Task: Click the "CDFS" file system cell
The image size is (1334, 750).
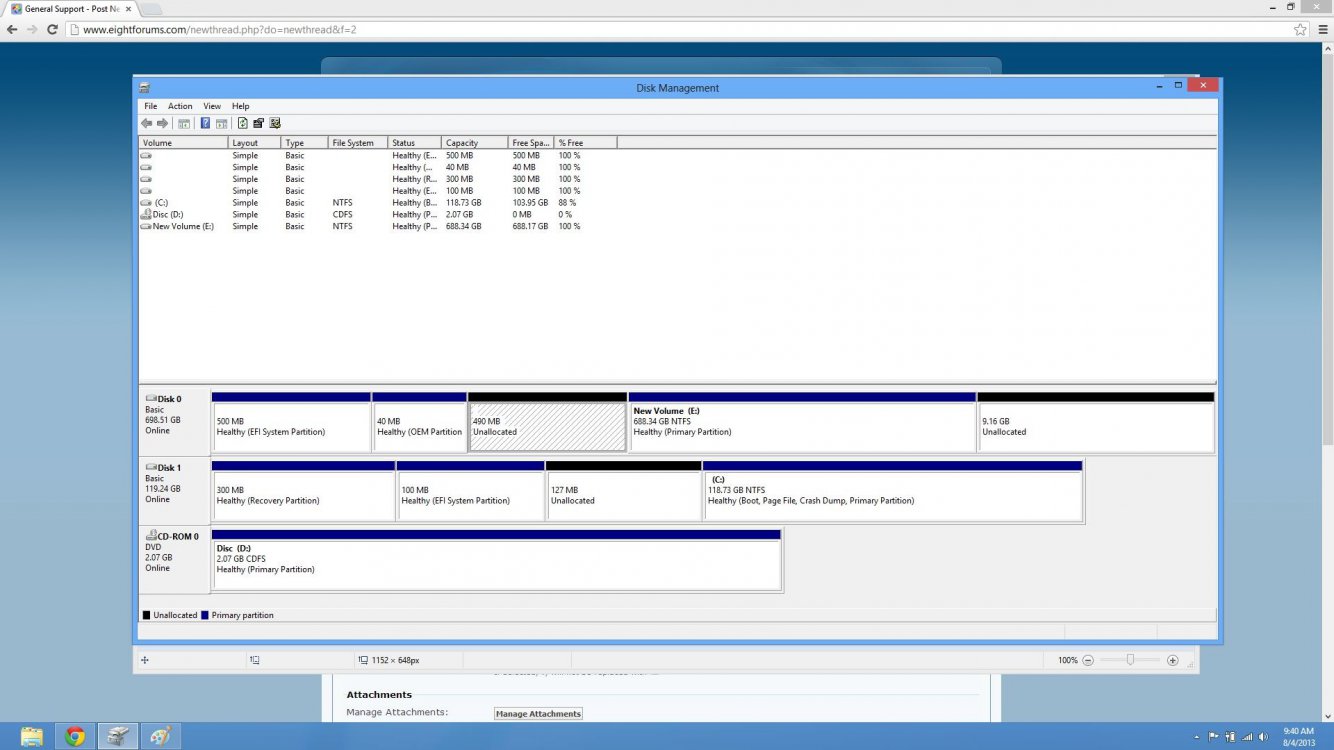Action: pos(343,214)
